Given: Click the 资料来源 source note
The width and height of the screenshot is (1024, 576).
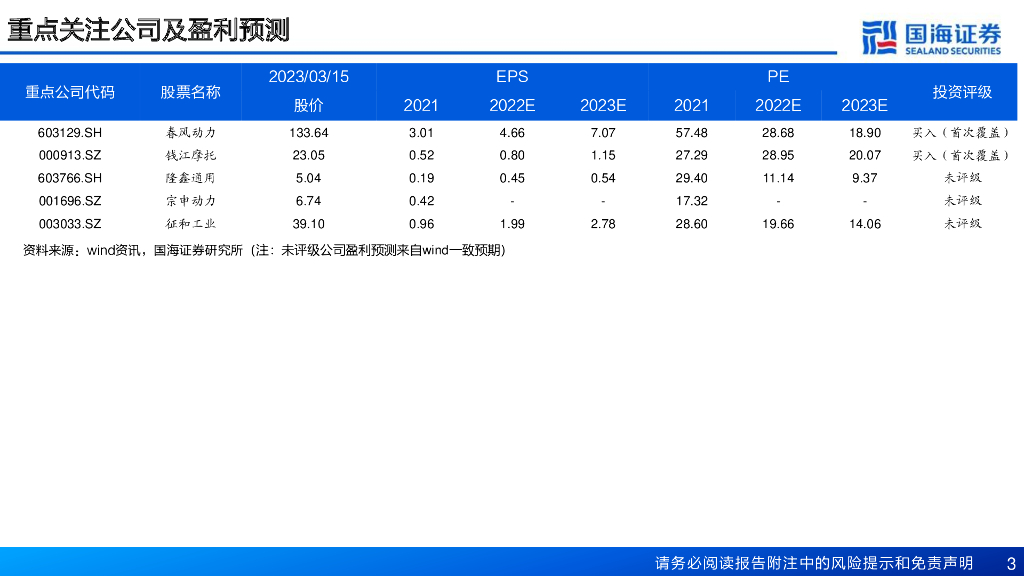Looking at the screenshot, I should (x=264, y=250).
